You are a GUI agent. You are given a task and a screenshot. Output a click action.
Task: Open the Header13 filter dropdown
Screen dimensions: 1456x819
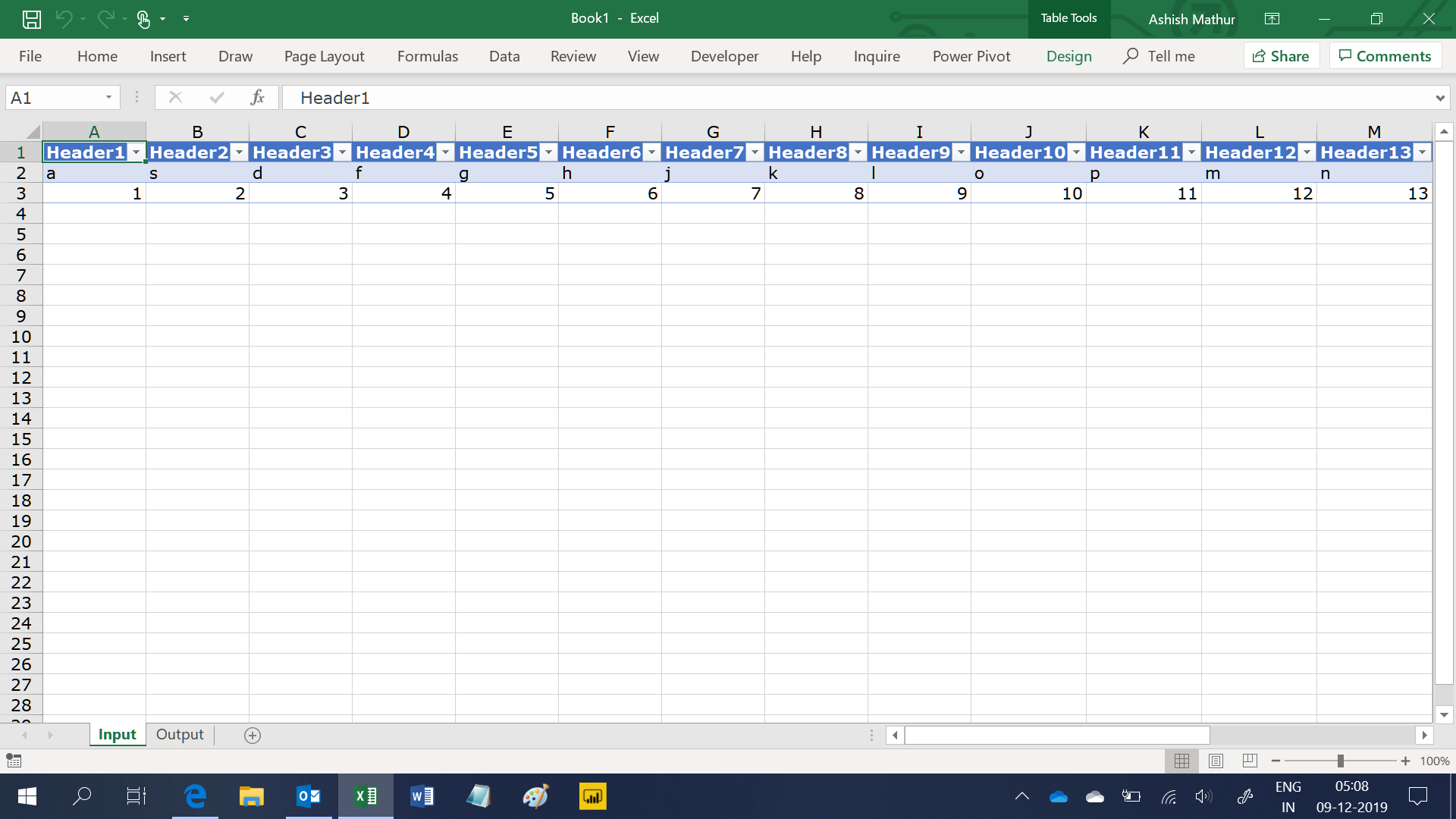pyautogui.click(x=1422, y=152)
